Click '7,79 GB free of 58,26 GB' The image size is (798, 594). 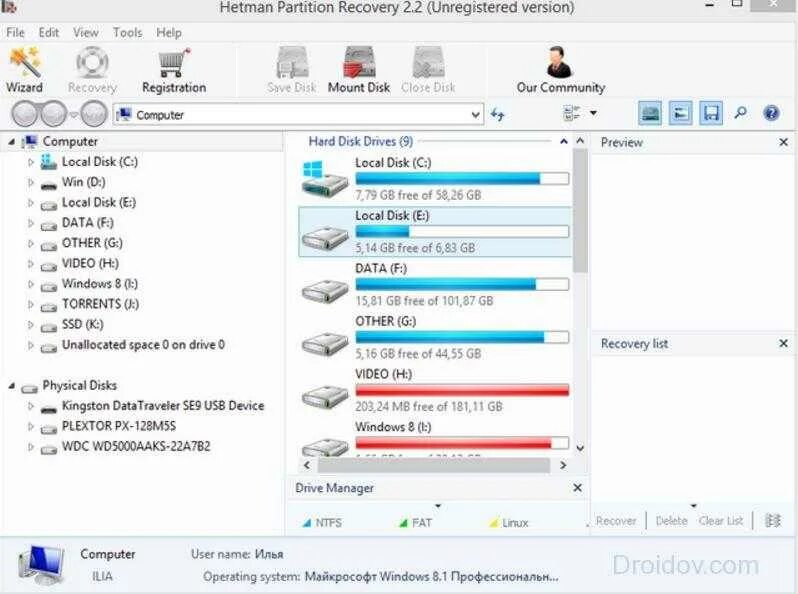point(418,195)
